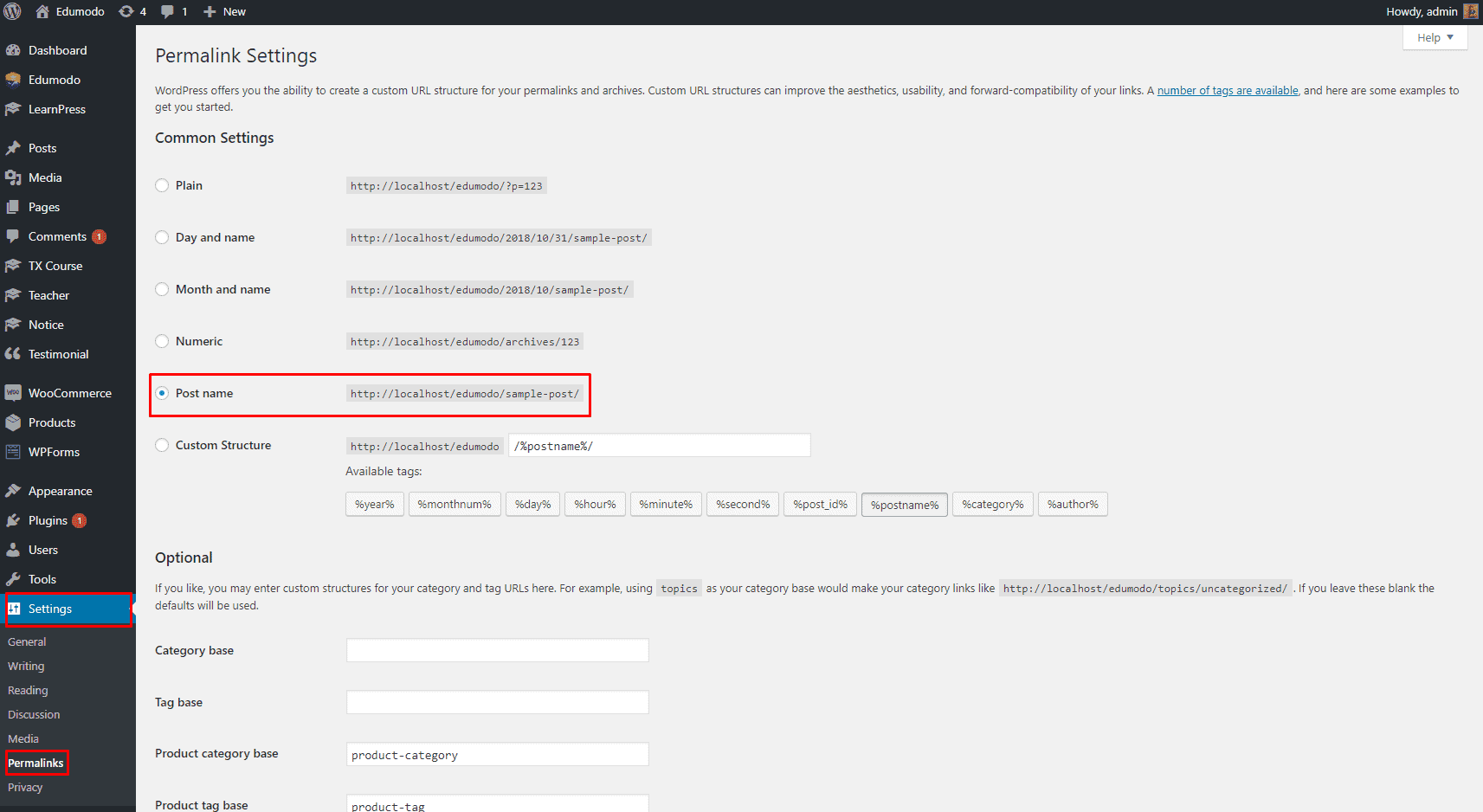Viewport: 1483px width, 812px height.
Task: Open the New content menu
Action: 225,11
